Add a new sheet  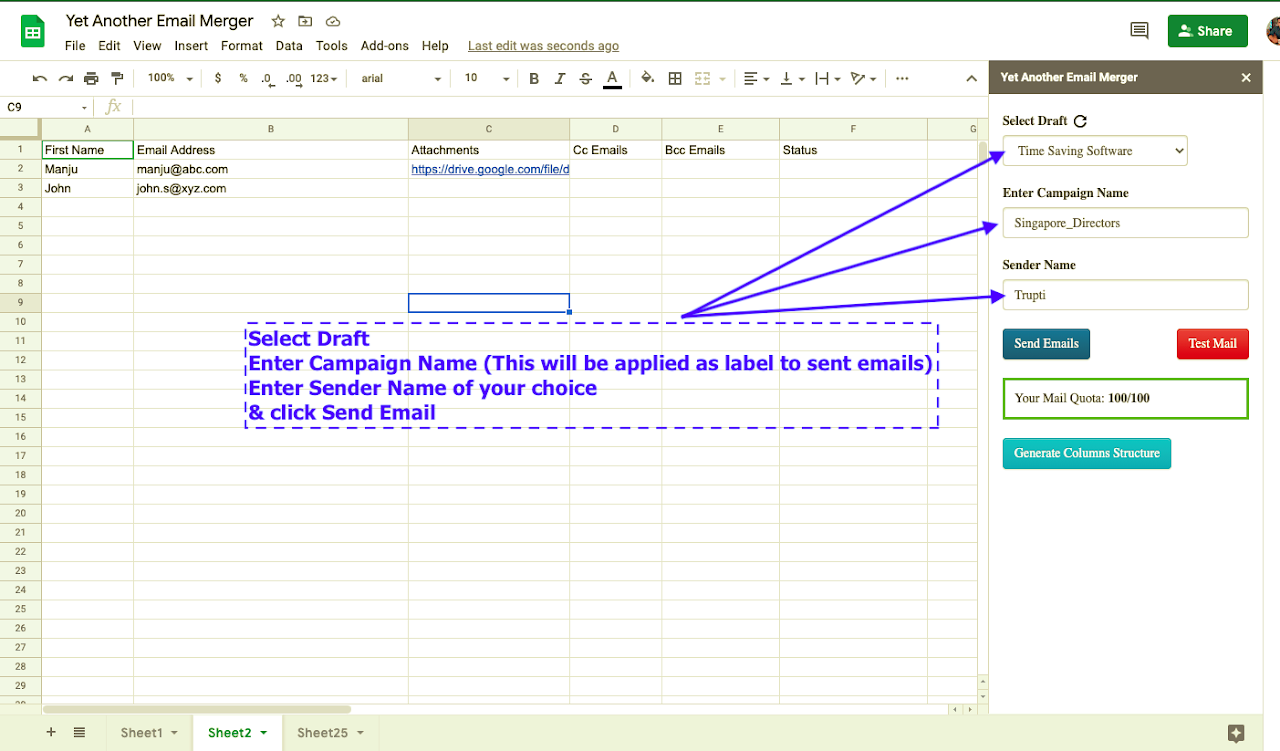click(51, 732)
